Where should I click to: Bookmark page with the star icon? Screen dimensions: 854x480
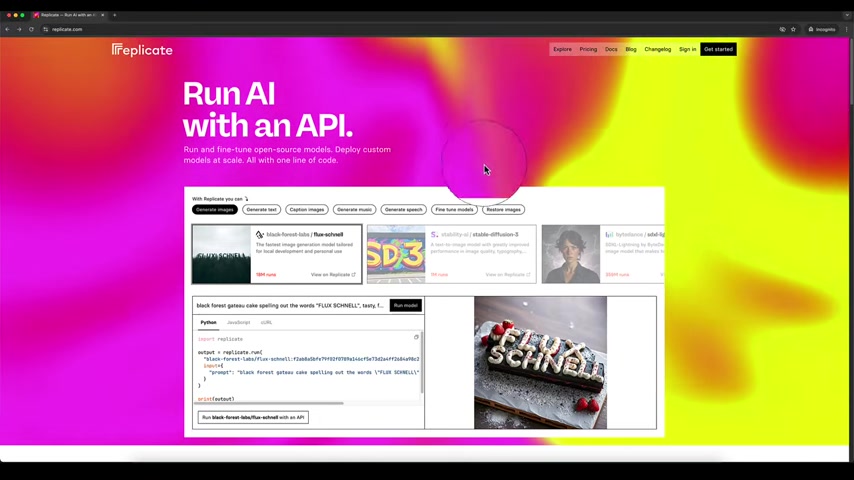pos(794,29)
